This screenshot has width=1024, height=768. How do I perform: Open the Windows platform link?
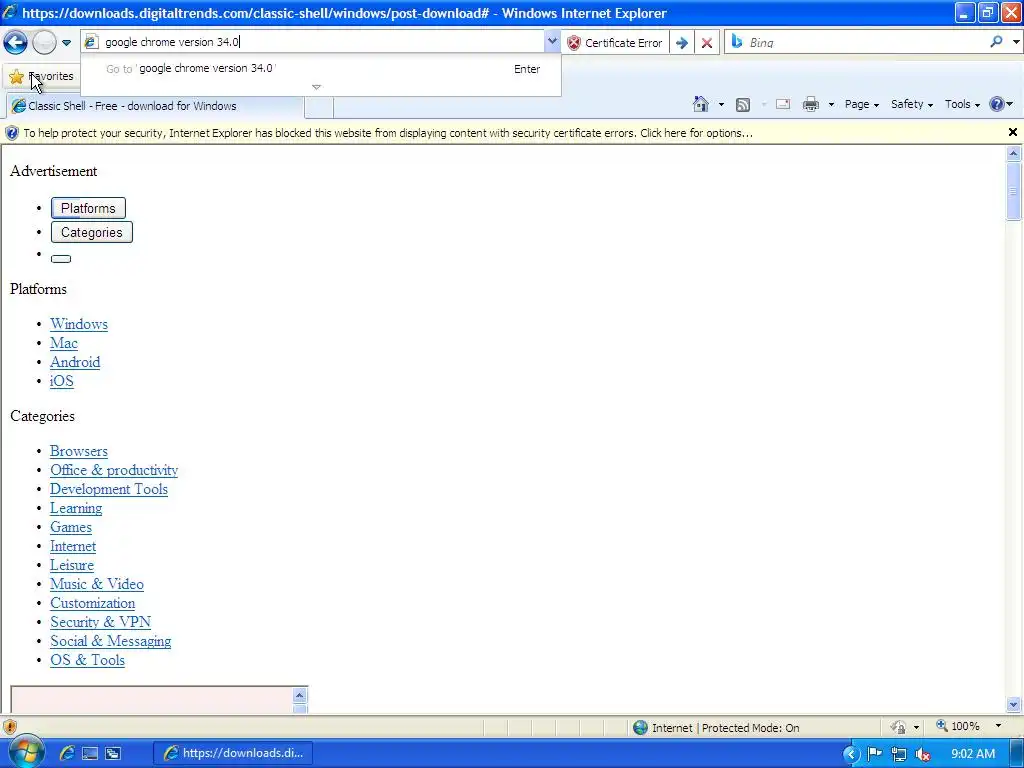point(79,324)
